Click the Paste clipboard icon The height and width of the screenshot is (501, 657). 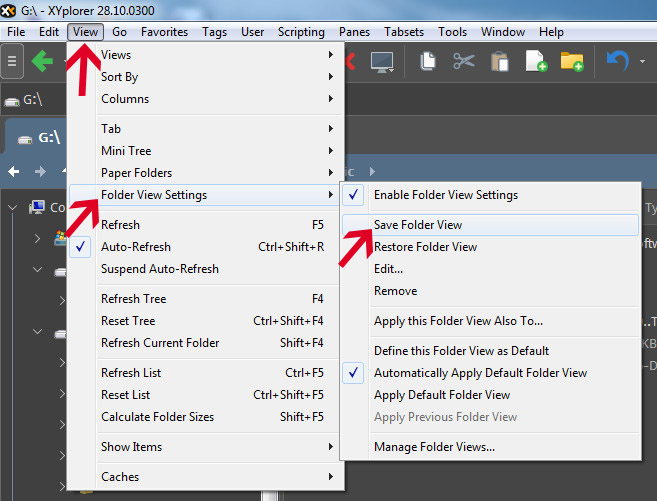[499, 62]
